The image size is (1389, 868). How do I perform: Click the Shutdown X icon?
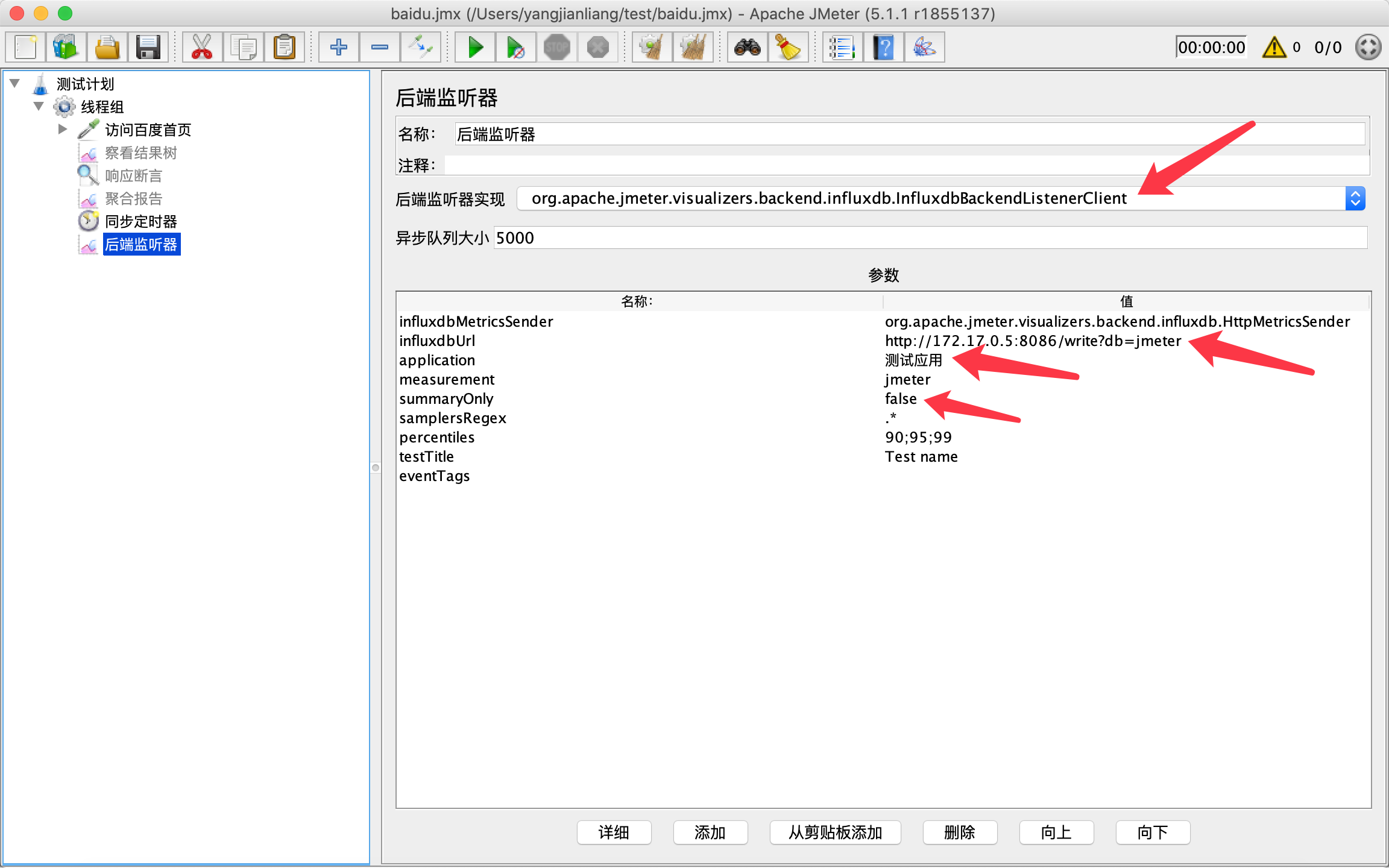(x=597, y=47)
